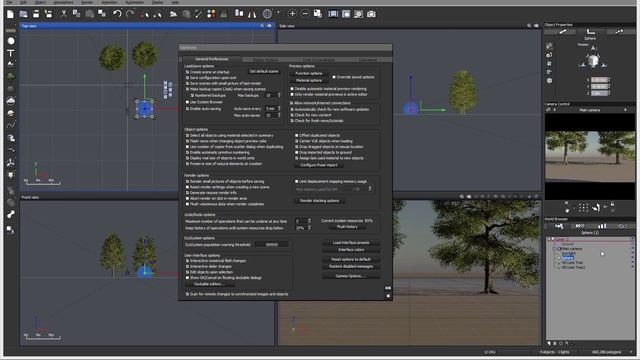Select the cloud tool in left toolbar
Screen dimensions: 640x360
point(11,101)
